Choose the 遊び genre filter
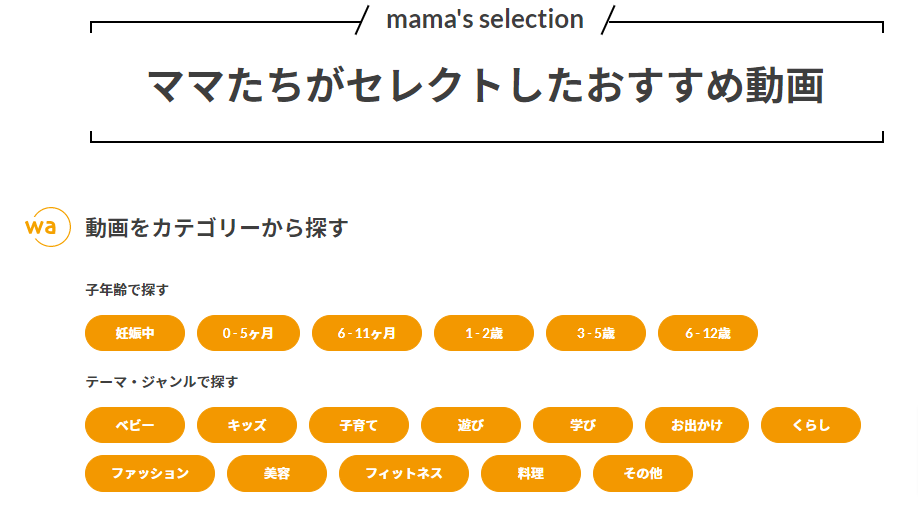 pyautogui.click(x=471, y=425)
